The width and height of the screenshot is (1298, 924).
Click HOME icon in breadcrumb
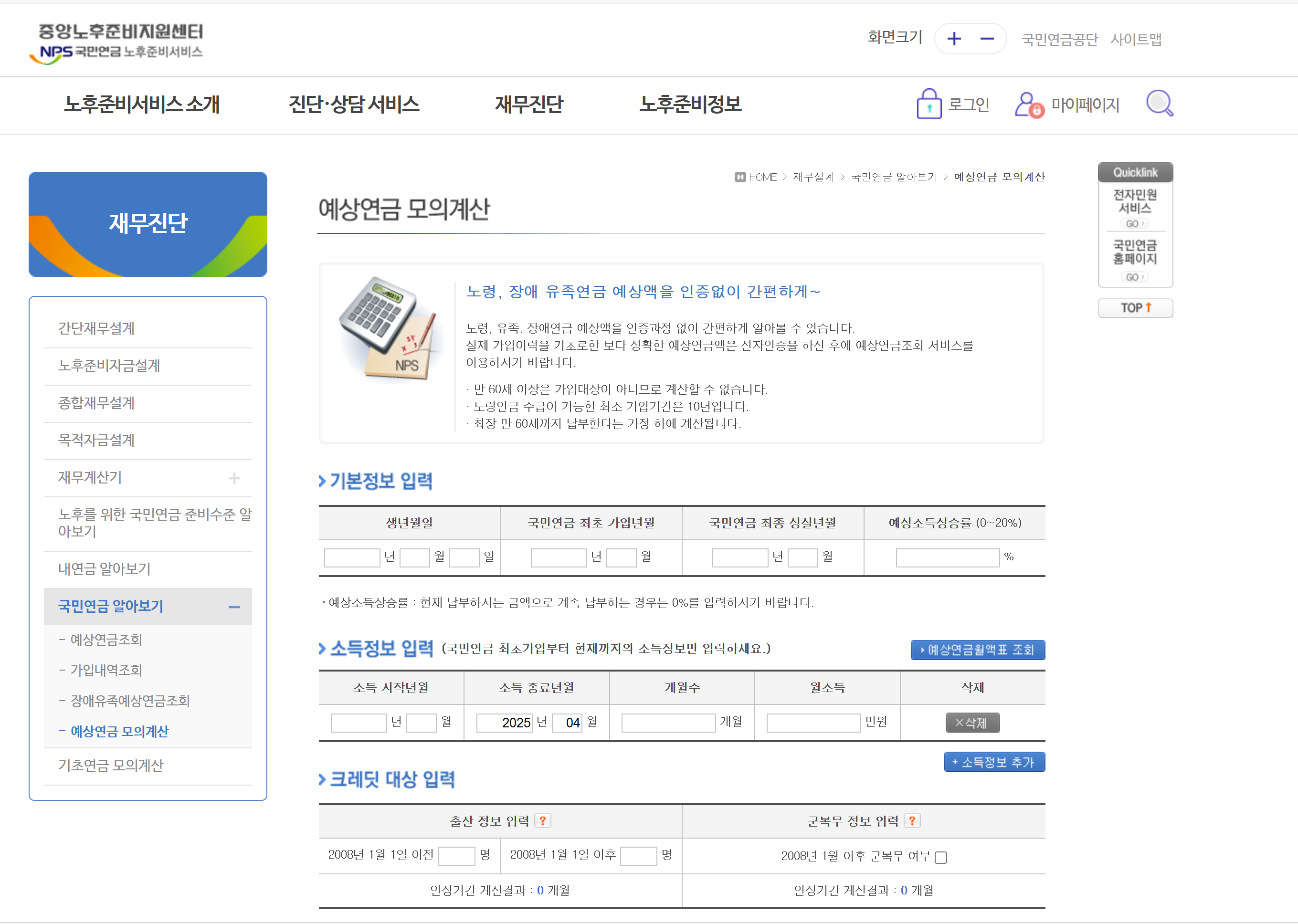pos(740,177)
